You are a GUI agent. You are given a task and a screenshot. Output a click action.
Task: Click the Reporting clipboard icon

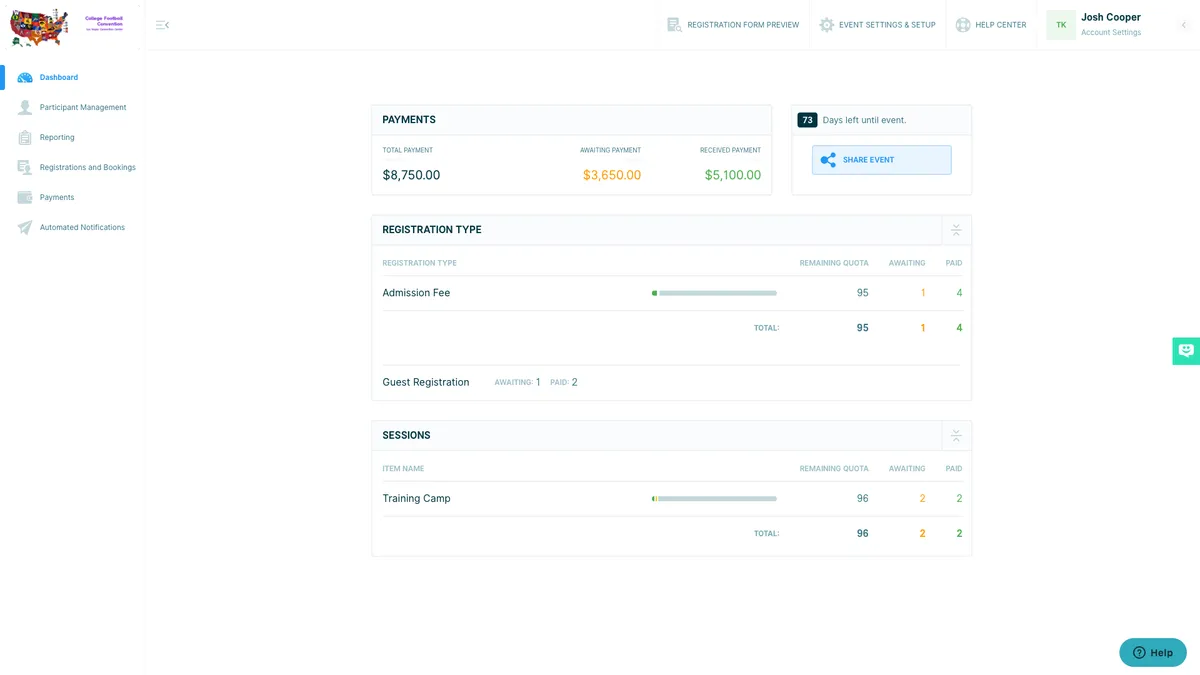25,137
